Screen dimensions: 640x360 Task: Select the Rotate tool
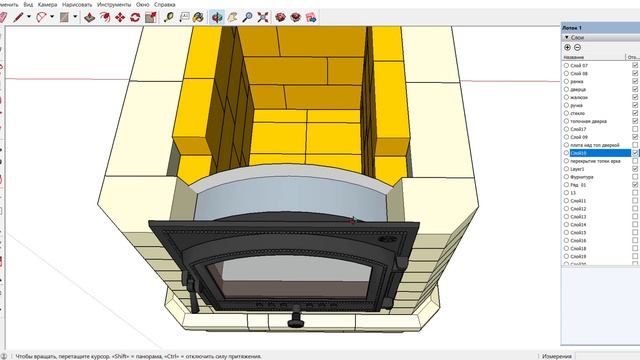click(x=135, y=17)
